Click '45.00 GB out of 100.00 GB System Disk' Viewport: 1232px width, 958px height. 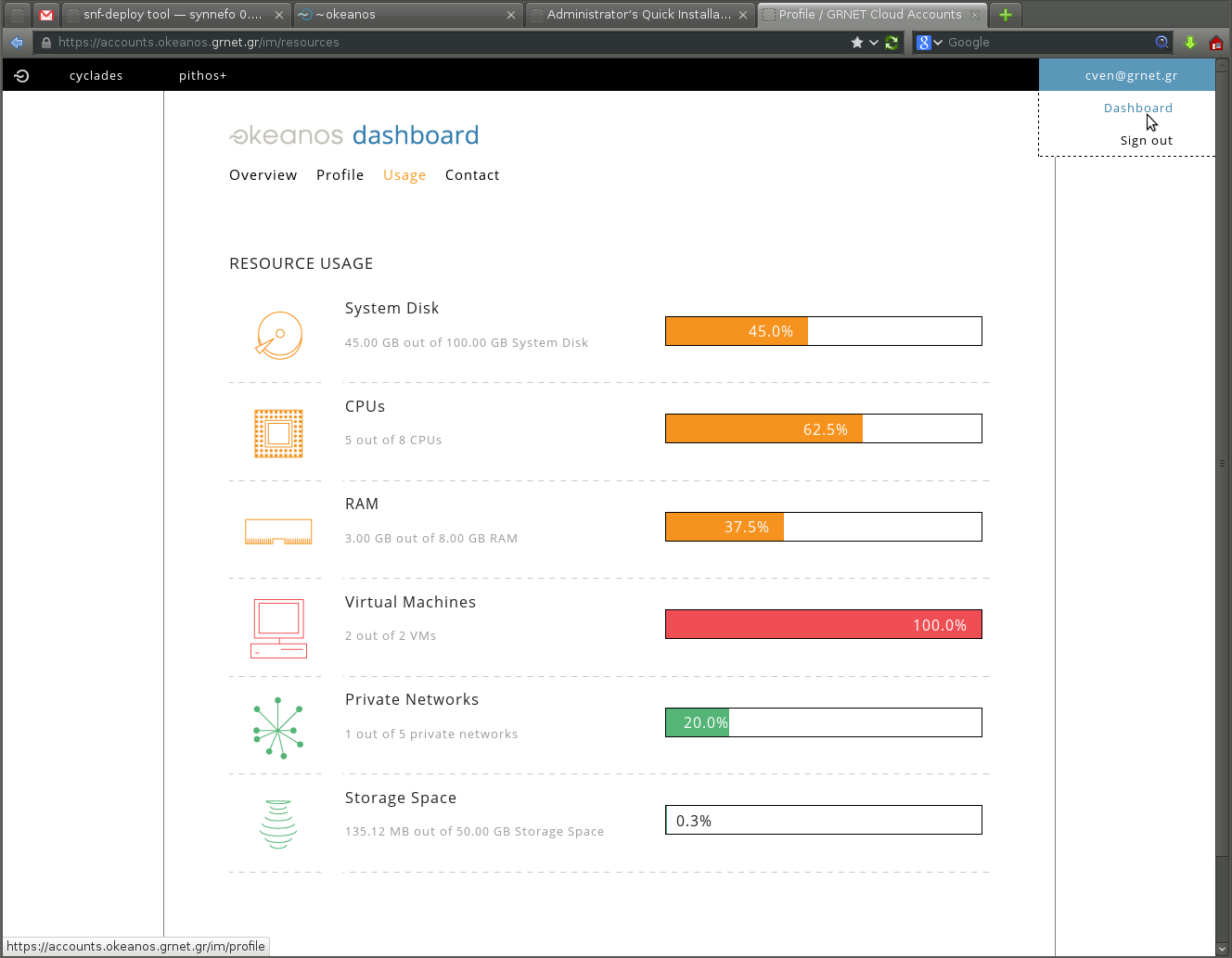[467, 343]
